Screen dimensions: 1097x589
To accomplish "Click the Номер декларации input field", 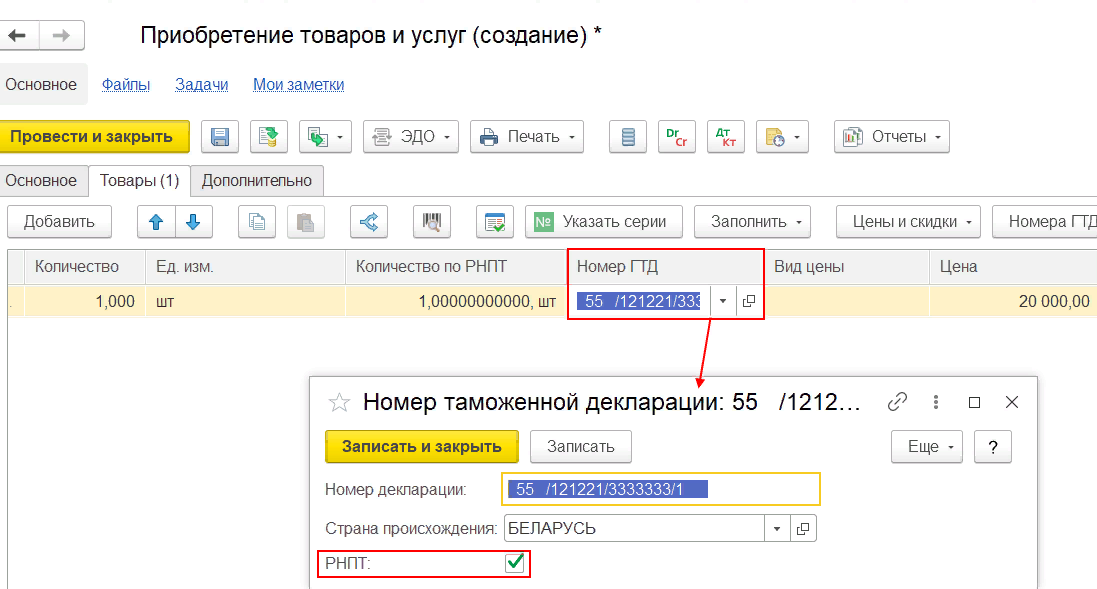I will [660, 489].
